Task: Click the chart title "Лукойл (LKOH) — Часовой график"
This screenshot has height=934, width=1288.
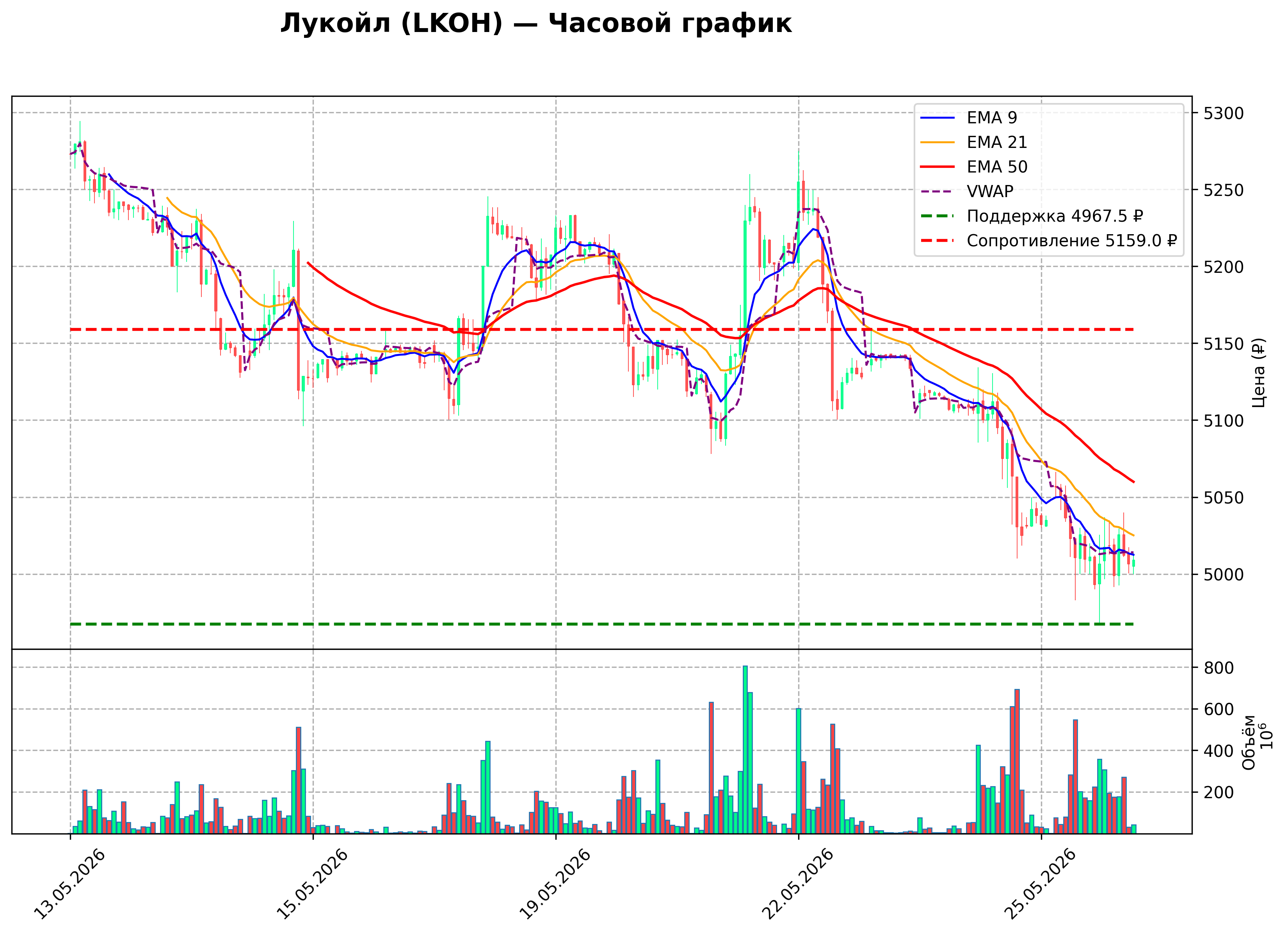Action: pos(535,24)
